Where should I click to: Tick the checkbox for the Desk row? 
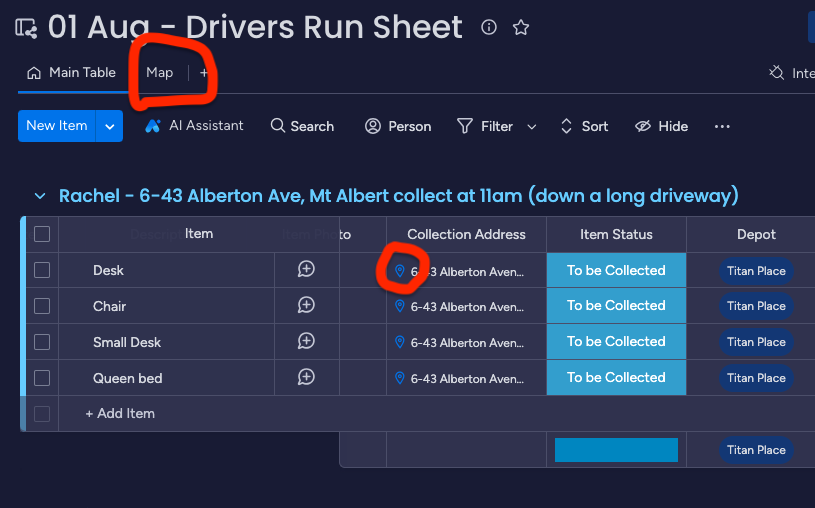(x=42, y=270)
